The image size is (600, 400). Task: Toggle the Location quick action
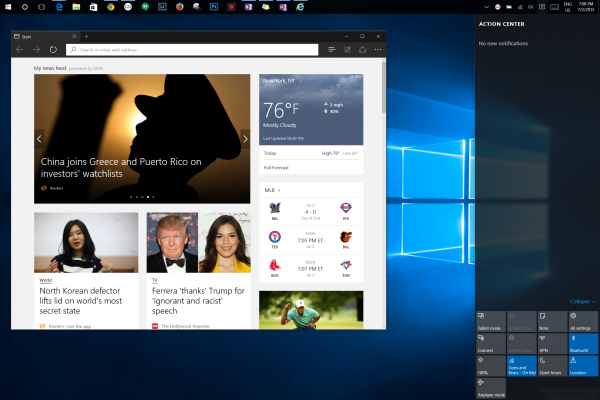click(582, 365)
